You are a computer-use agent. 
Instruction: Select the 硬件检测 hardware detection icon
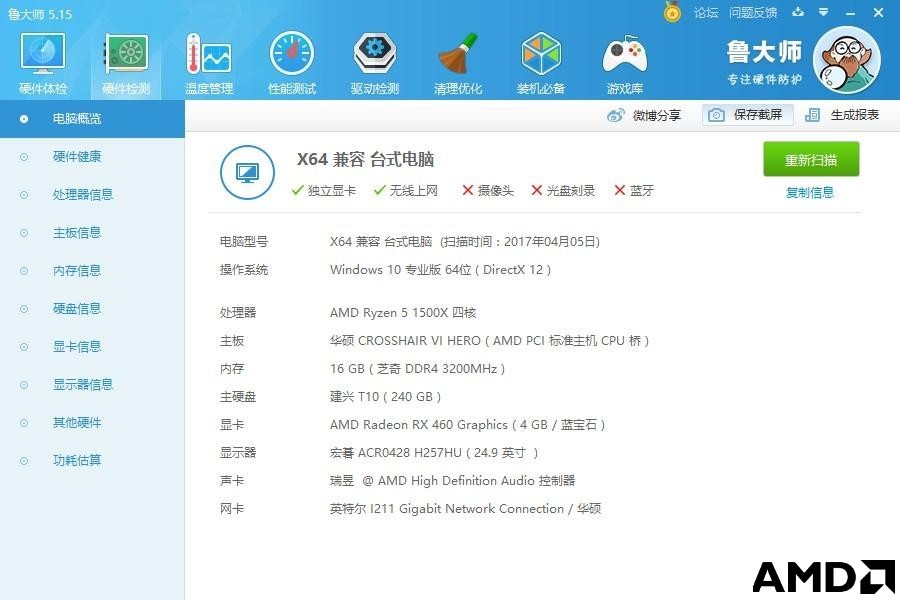(x=126, y=64)
